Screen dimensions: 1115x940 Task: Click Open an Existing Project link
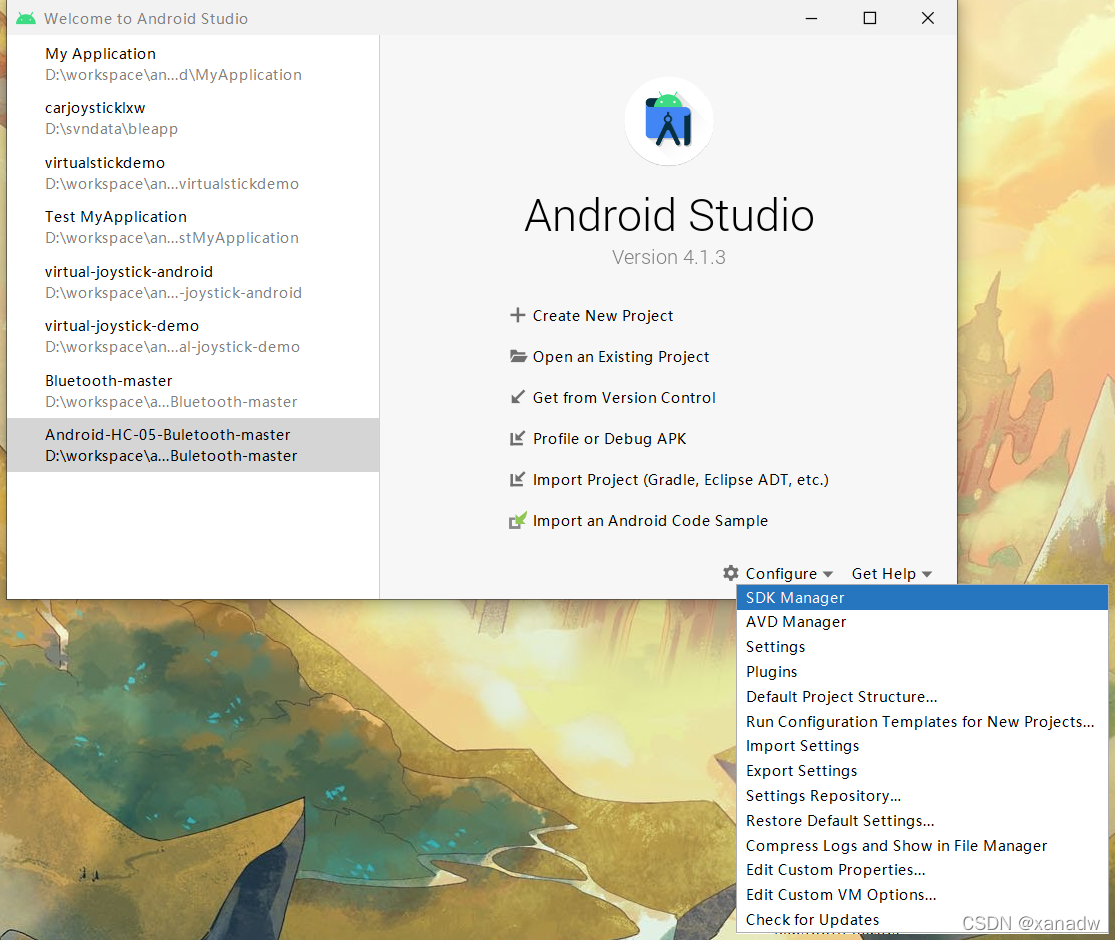(x=621, y=357)
